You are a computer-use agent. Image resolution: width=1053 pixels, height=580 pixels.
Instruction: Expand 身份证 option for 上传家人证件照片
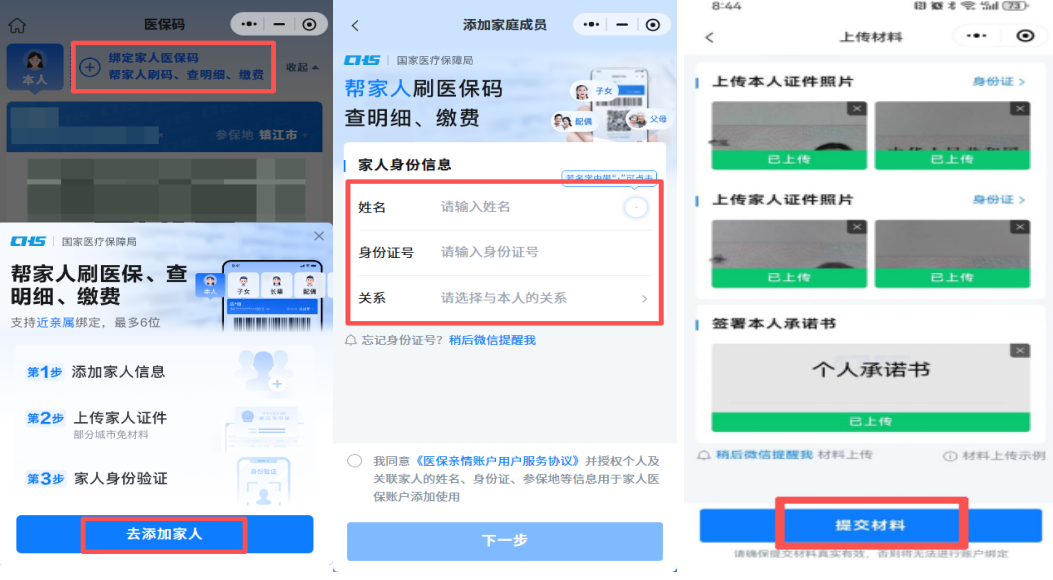[x=999, y=200]
